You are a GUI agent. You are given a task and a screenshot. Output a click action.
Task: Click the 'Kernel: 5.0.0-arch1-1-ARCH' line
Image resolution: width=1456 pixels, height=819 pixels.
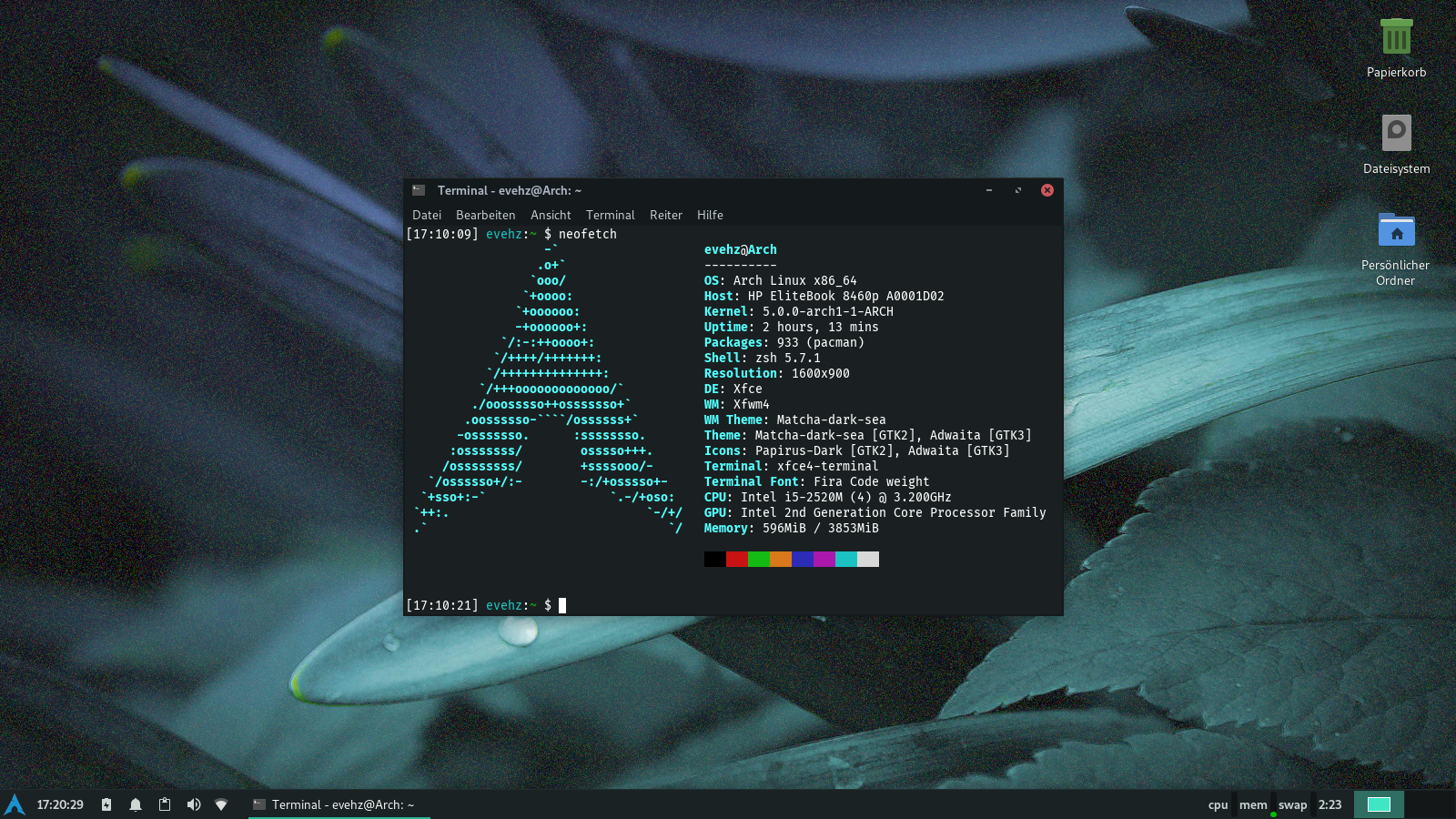pyautogui.click(x=799, y=311)
